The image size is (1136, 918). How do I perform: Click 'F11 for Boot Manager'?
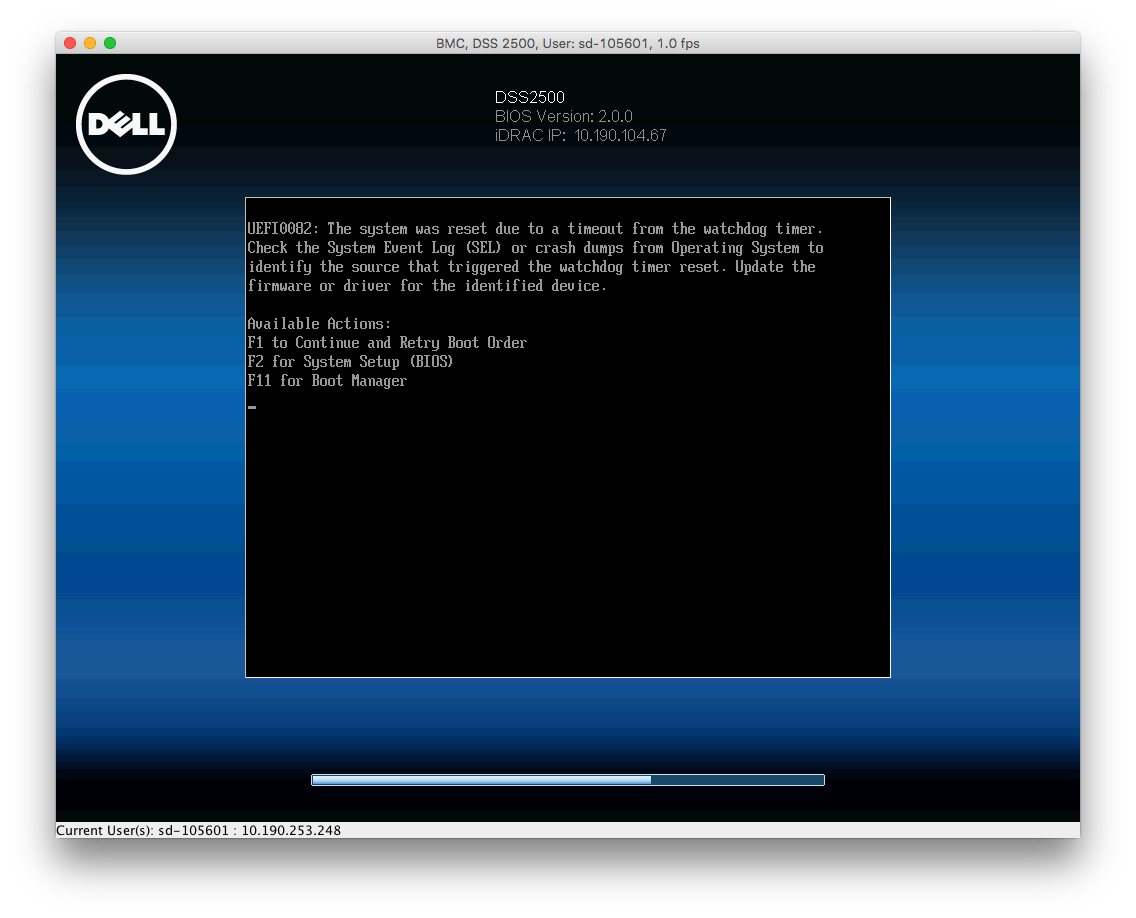[x=327, y=381]
